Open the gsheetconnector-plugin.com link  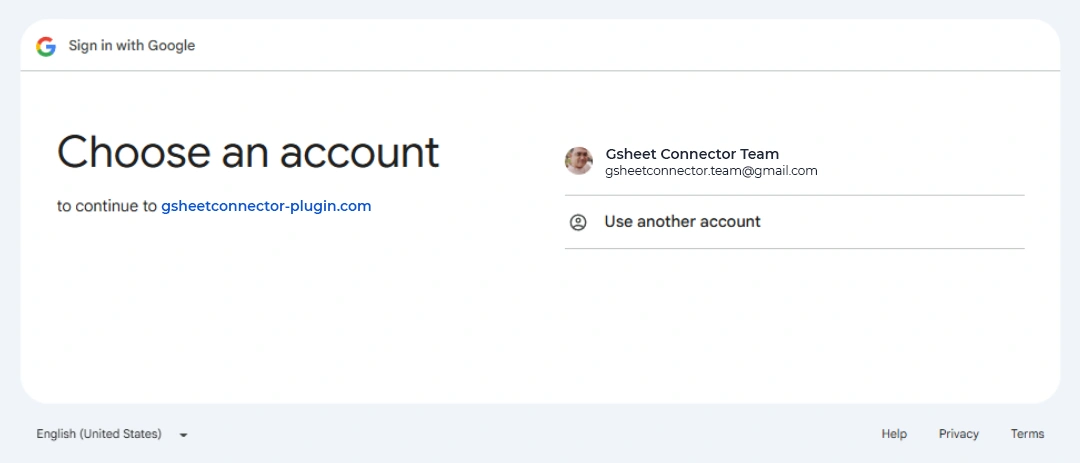266,206
